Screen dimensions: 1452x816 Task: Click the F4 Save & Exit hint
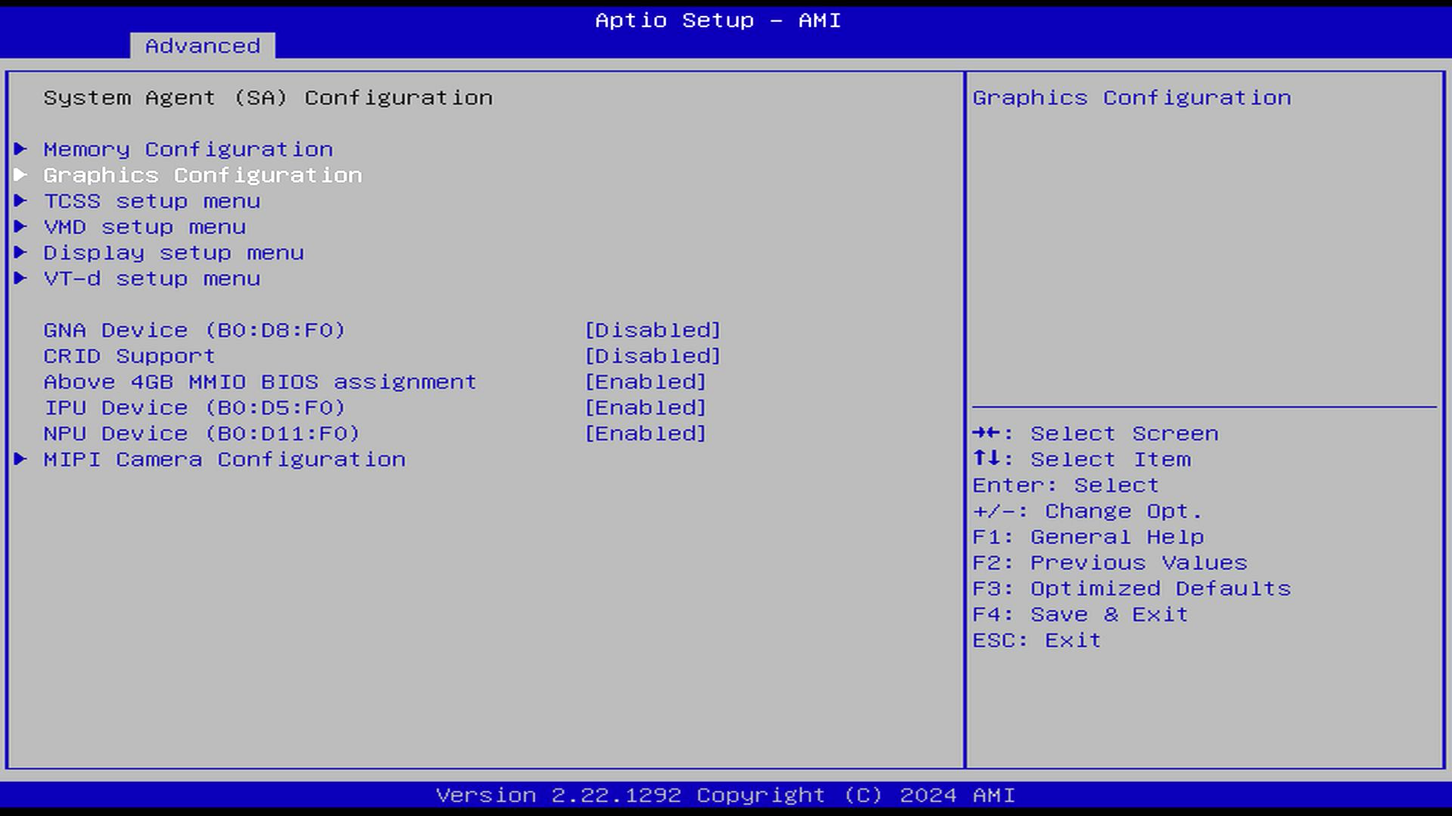coord(1079,614)
